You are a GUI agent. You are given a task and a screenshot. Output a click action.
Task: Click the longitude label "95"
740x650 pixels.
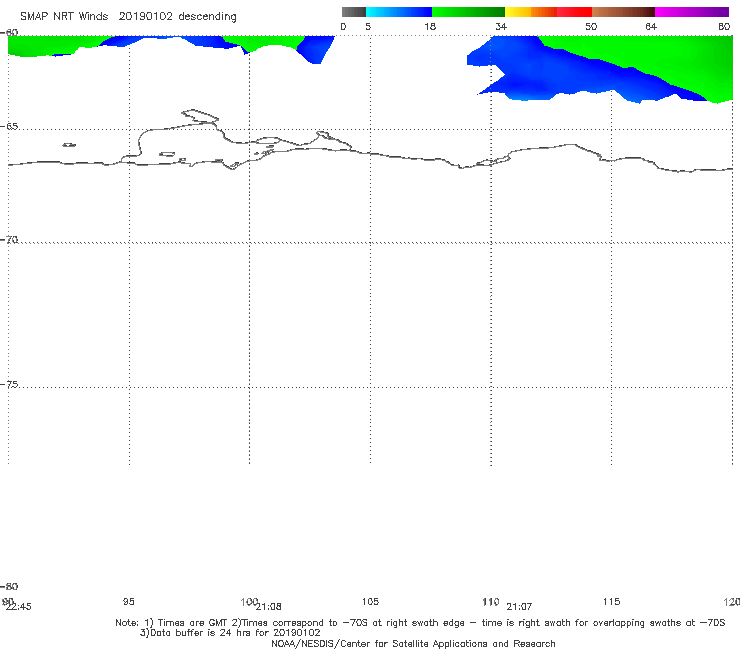[x=128, y=601]
